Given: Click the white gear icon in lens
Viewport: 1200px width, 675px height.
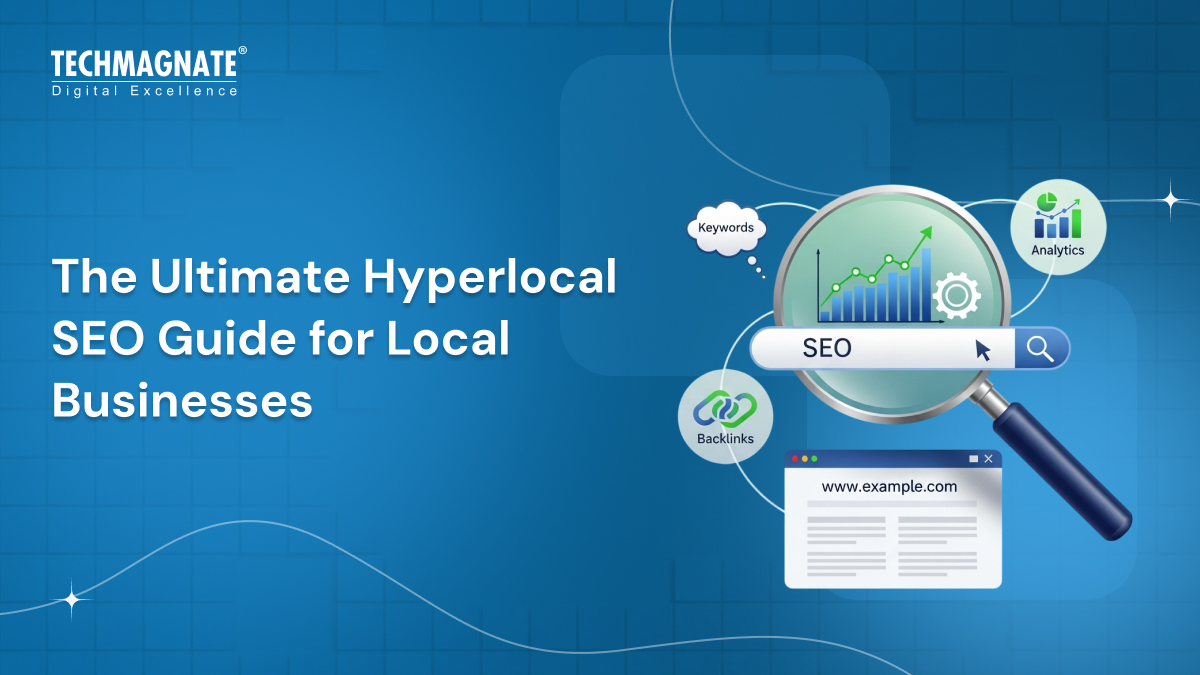Looking at the screenshot, I should 955,296.
